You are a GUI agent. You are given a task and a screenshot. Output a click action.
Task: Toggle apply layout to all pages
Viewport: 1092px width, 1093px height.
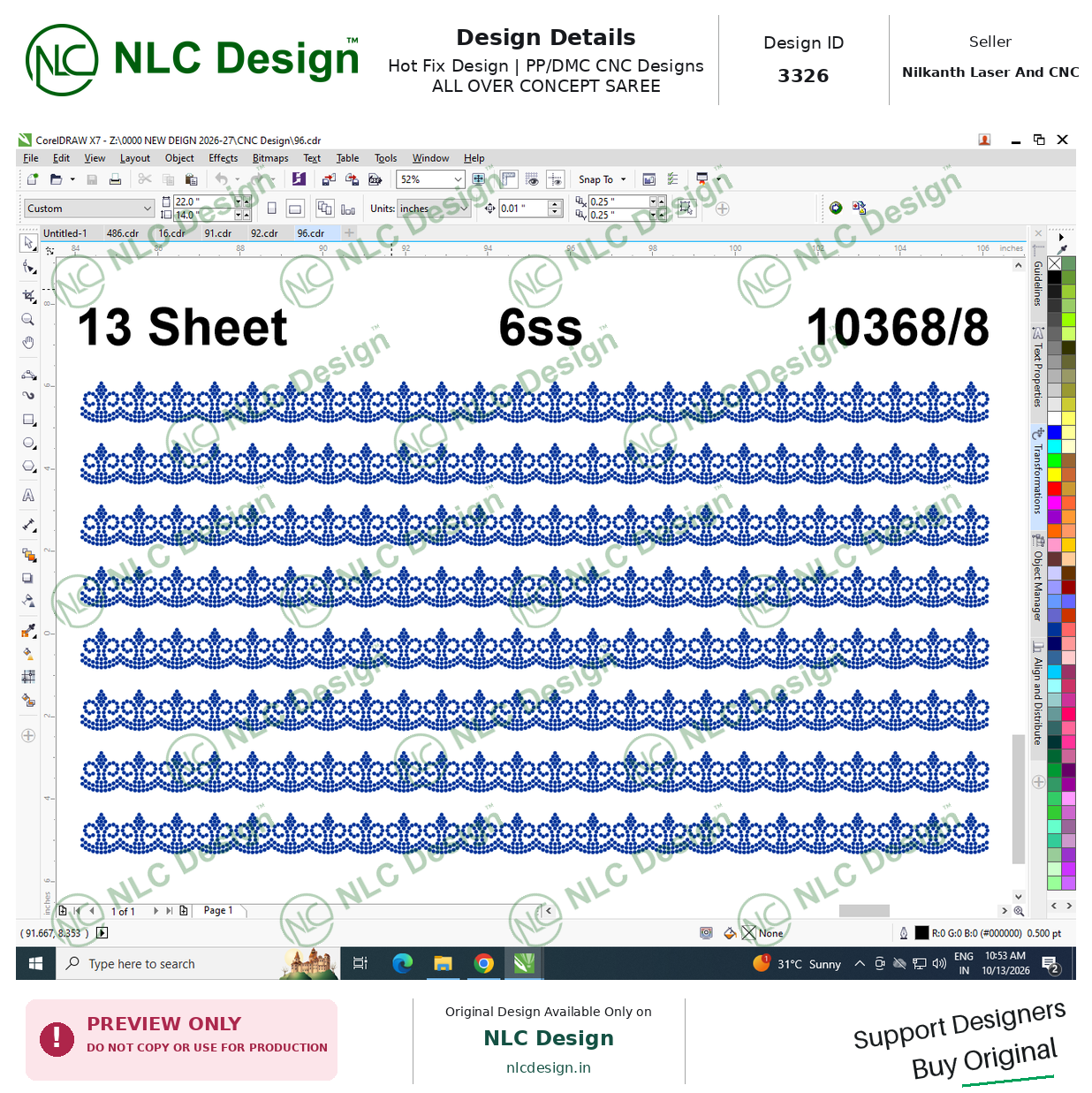click(324, 209)
